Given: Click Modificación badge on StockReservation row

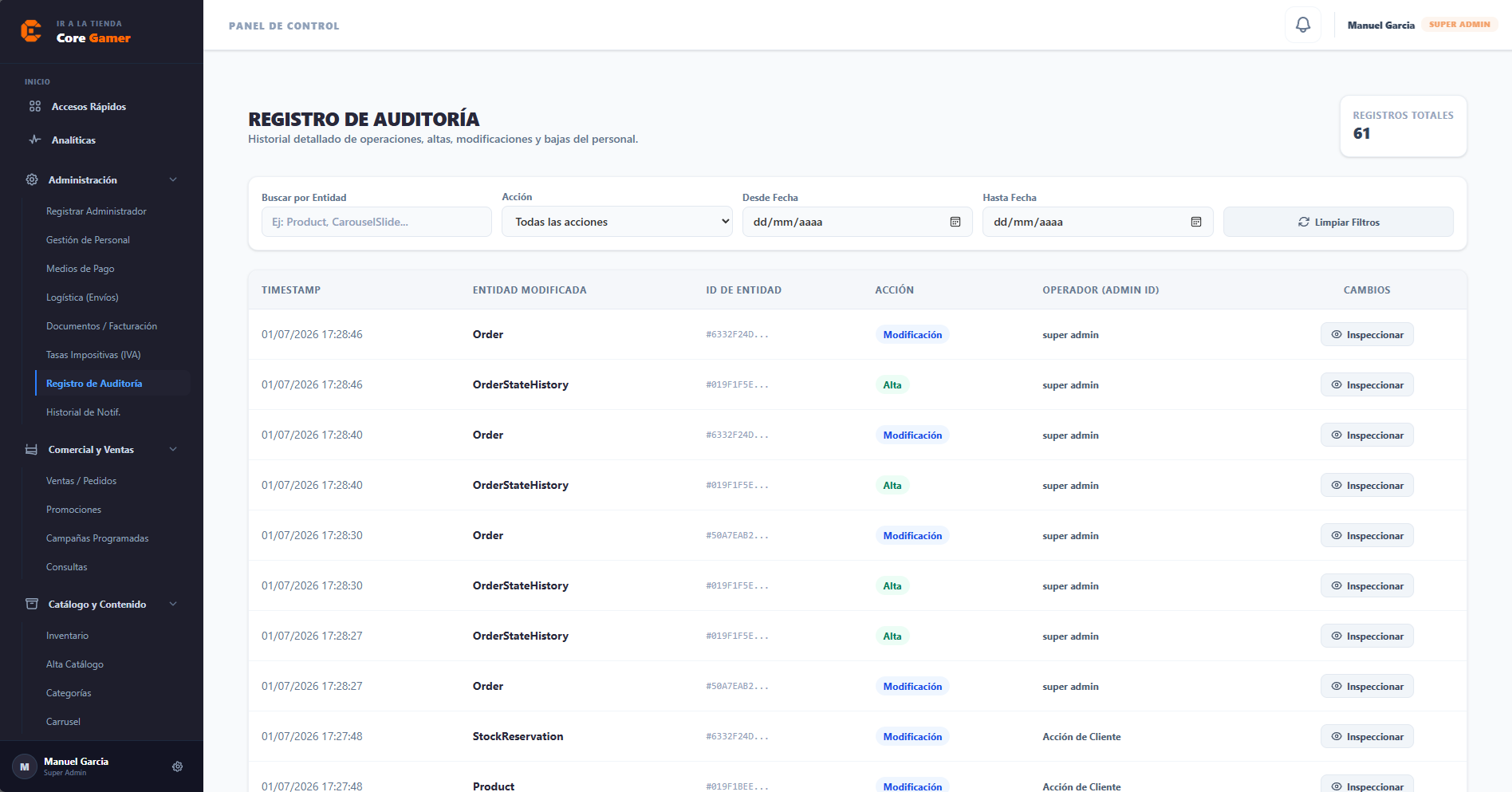Looking at the screenshot, I should [912, 736].
